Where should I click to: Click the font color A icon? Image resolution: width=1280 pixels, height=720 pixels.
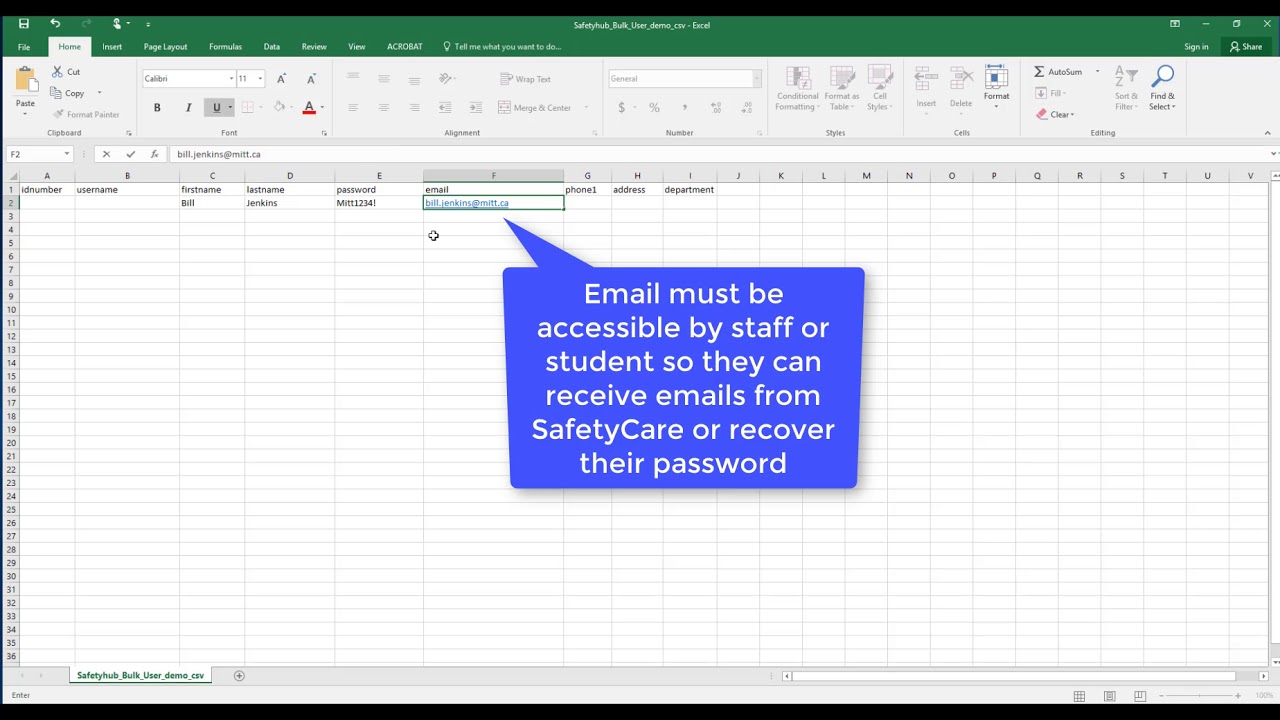[x=309, y=107]
